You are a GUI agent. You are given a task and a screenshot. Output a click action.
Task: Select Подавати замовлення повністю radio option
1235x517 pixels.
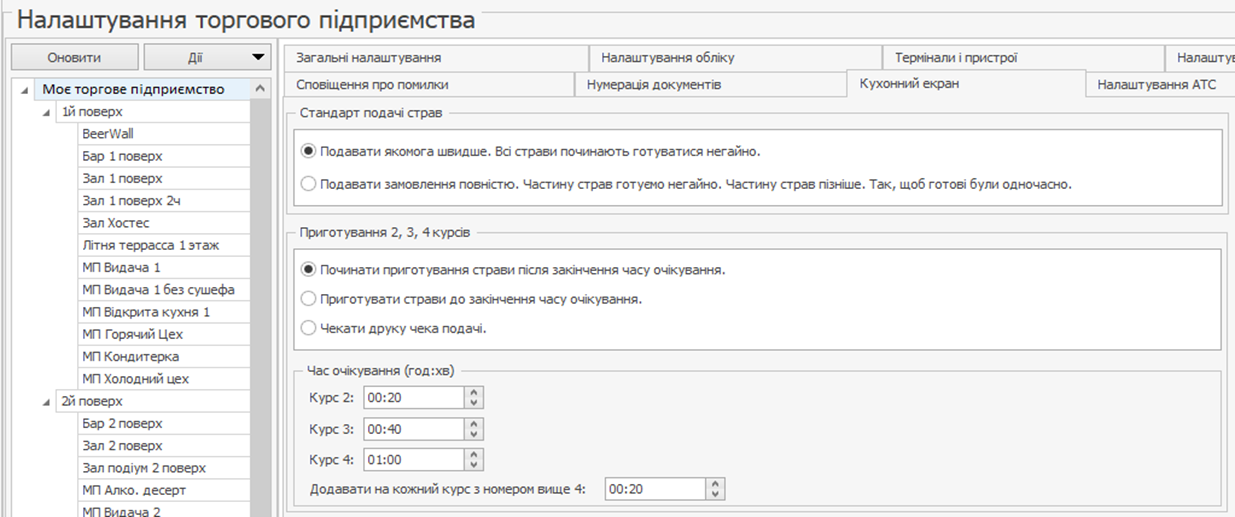click(308, 184)
